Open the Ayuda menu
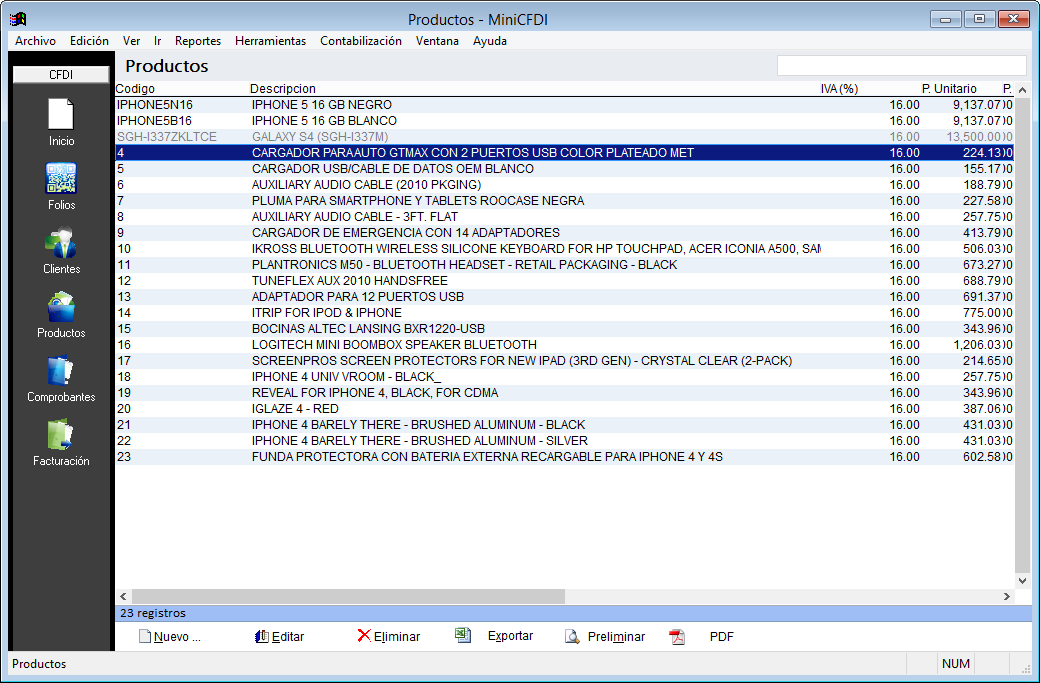 490,40
